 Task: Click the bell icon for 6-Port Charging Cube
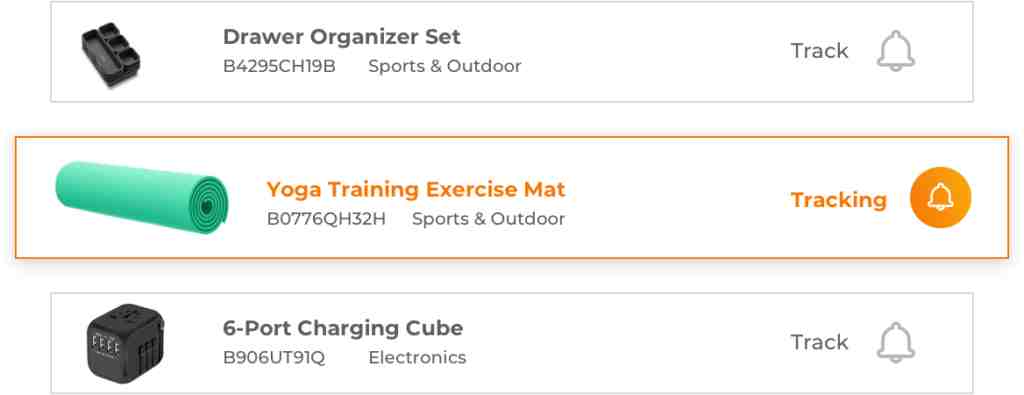[x=895, y=342]
